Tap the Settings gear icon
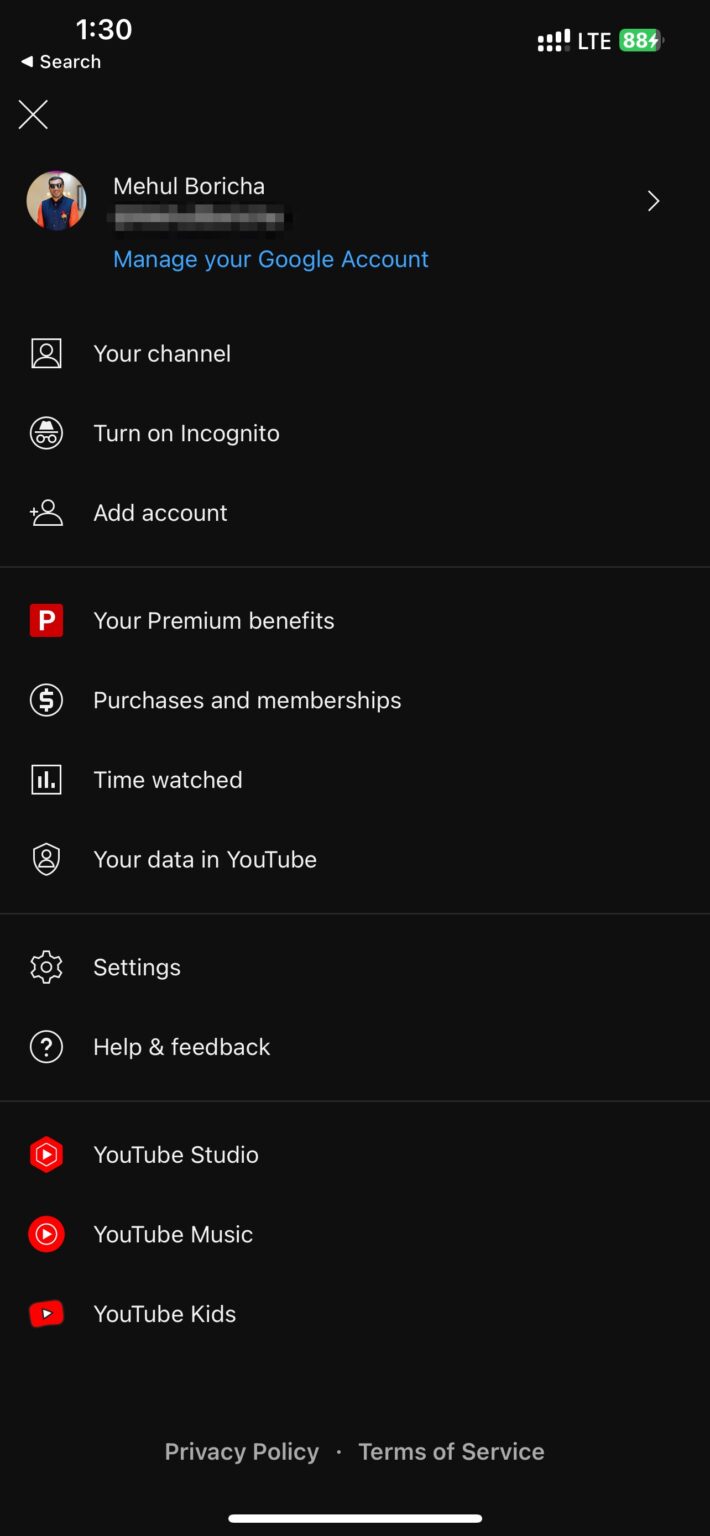The image size is (710, 1536). 46,967
